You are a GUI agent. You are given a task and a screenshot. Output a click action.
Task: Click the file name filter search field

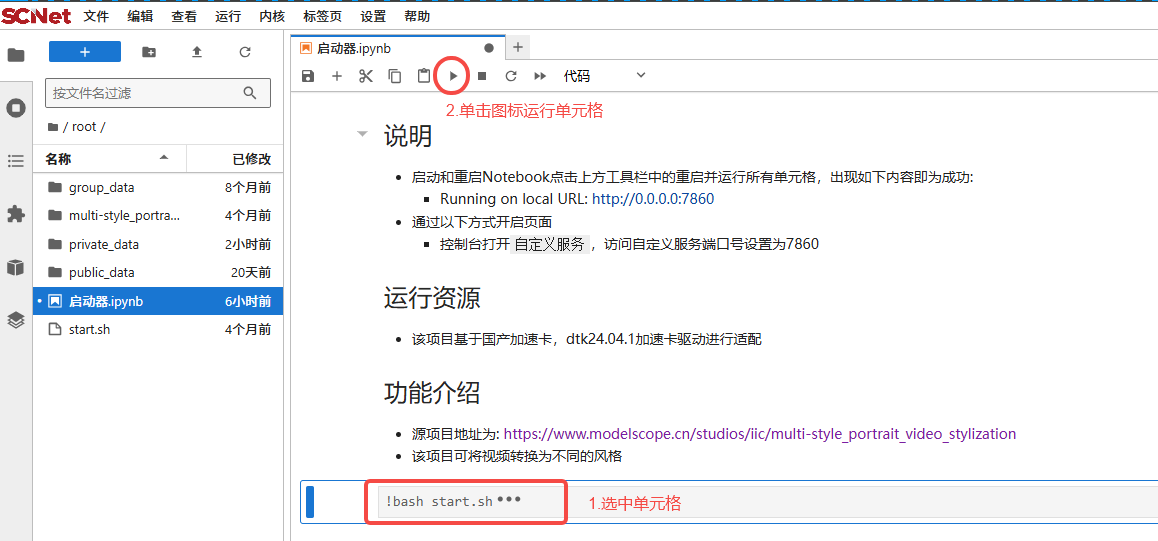click(x=145, y=93)
